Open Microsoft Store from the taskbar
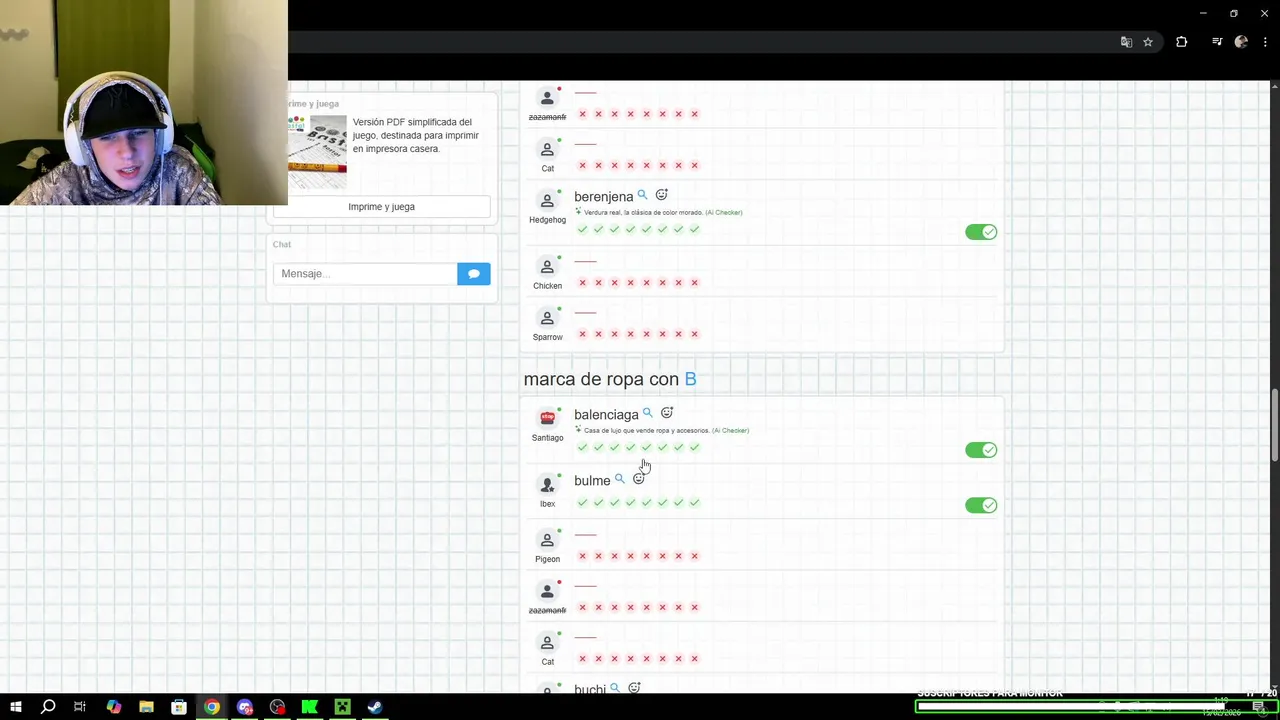Image resolution: width=1280 pixels, height=720 pixels. 179,707
